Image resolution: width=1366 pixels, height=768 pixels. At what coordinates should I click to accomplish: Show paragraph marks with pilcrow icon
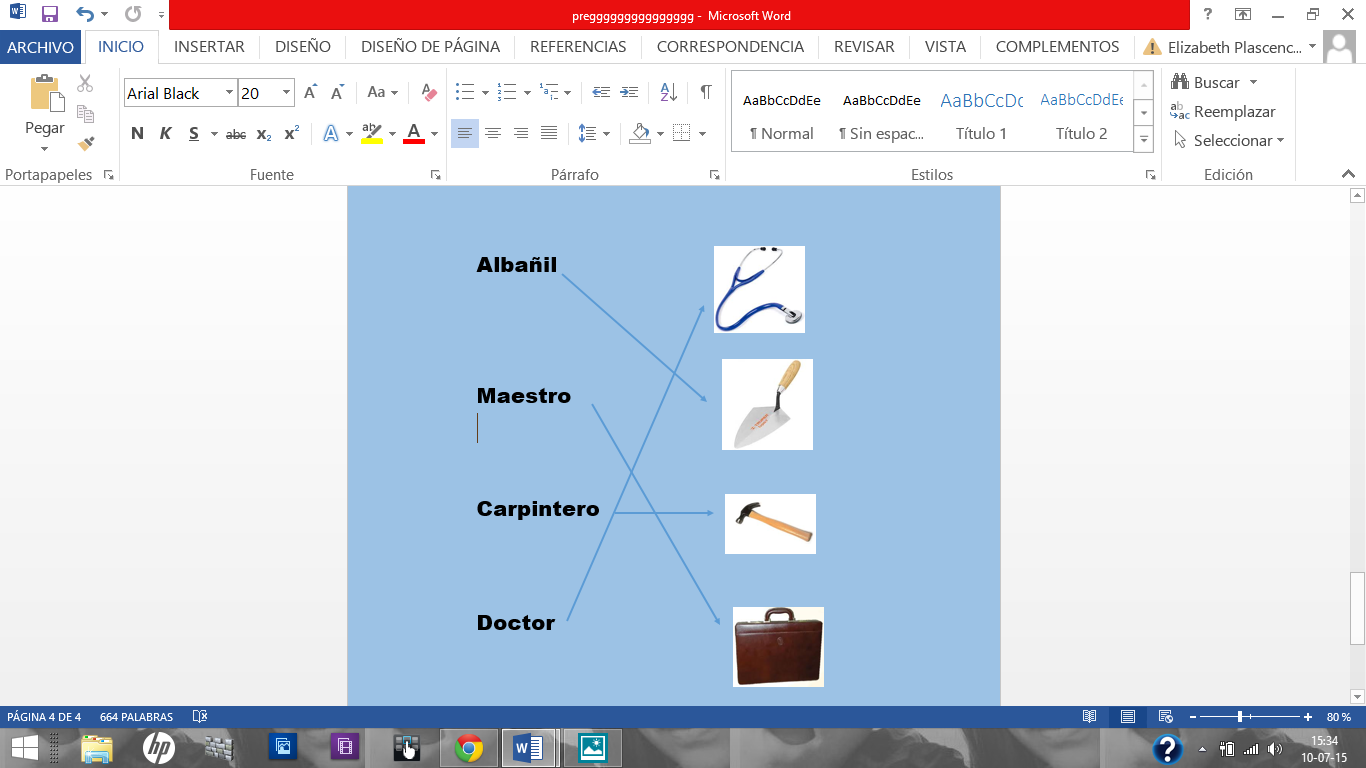click(706, 92)
